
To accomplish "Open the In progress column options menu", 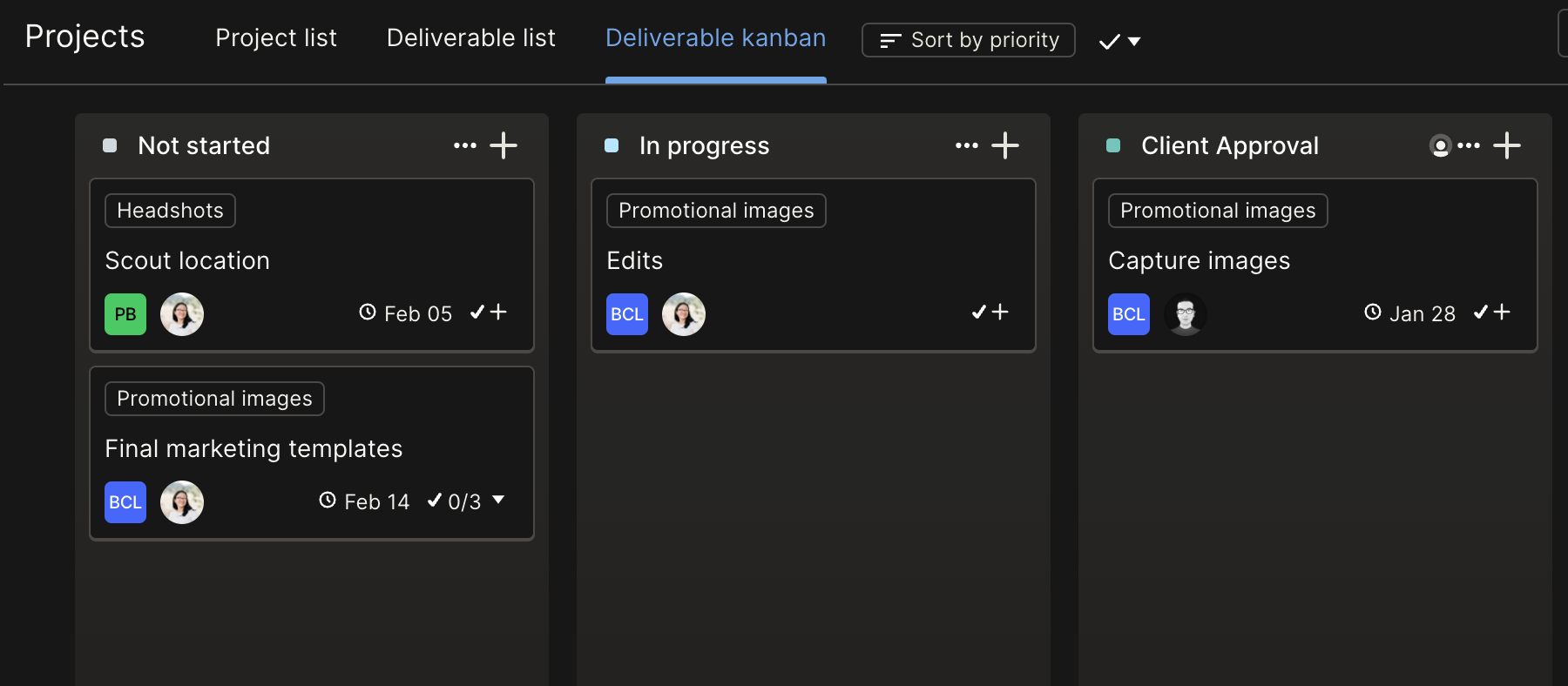I will click(966, 145).
